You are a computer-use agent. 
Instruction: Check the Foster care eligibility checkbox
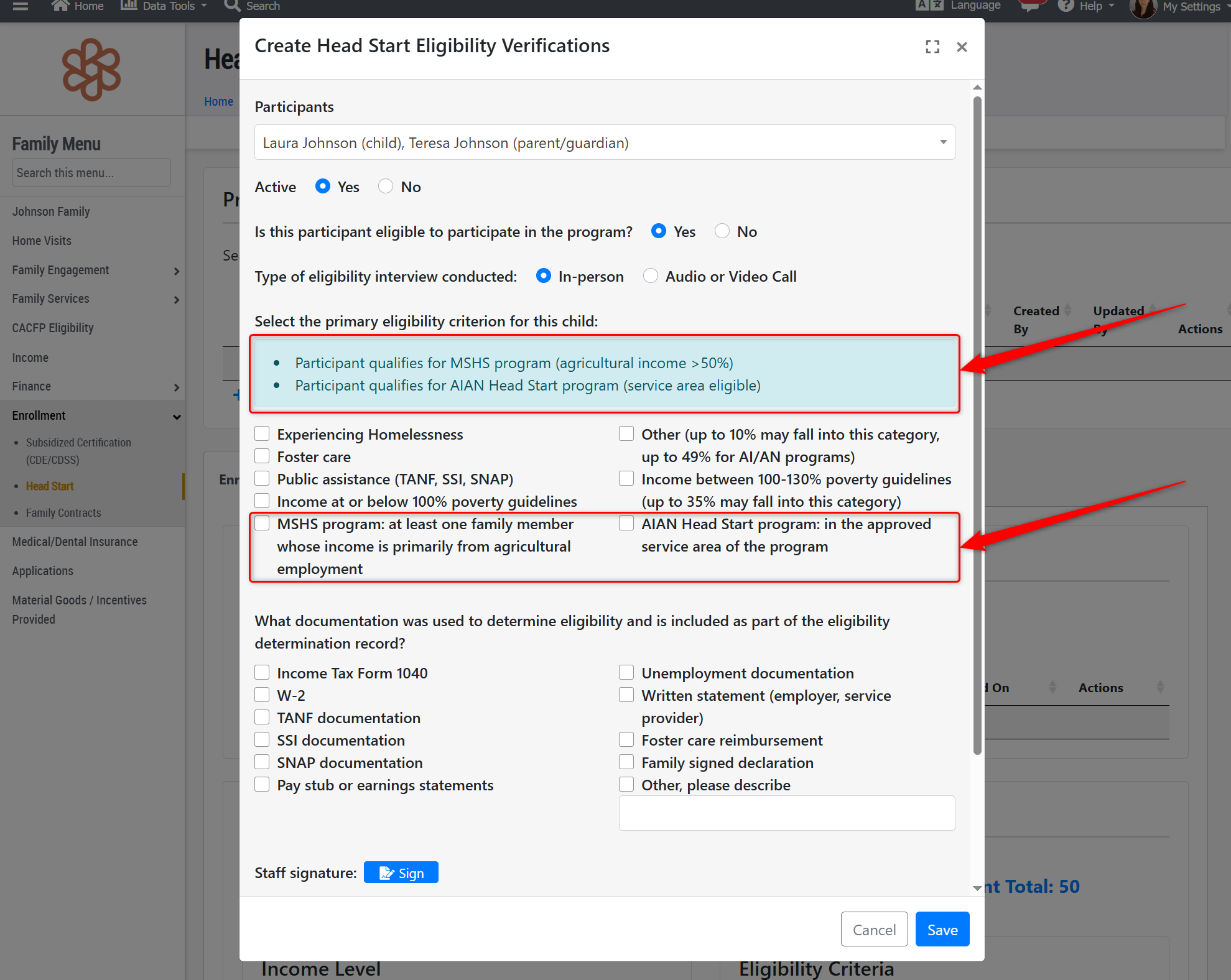point(262,456)
